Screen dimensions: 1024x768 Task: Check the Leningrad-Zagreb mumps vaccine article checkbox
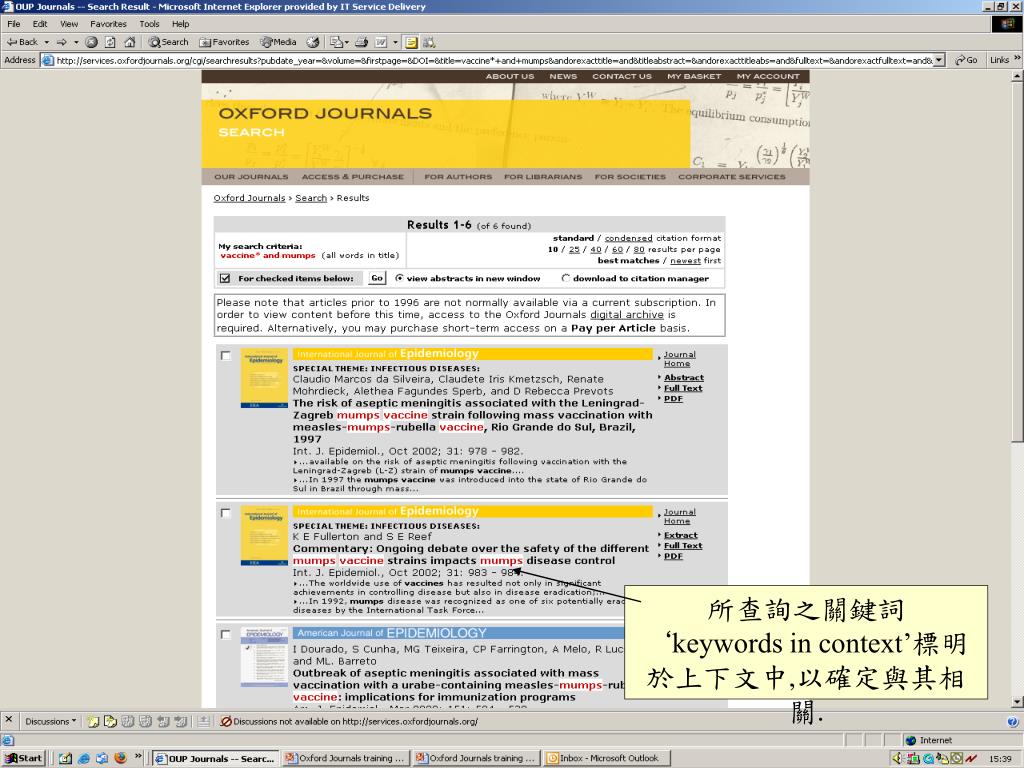[x=225, y=355]
